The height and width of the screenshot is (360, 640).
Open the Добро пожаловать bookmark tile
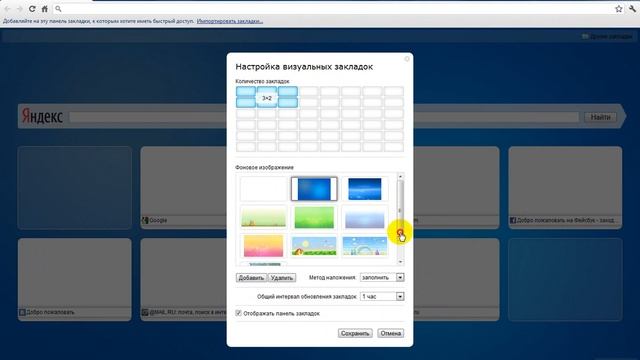point(75,279)
